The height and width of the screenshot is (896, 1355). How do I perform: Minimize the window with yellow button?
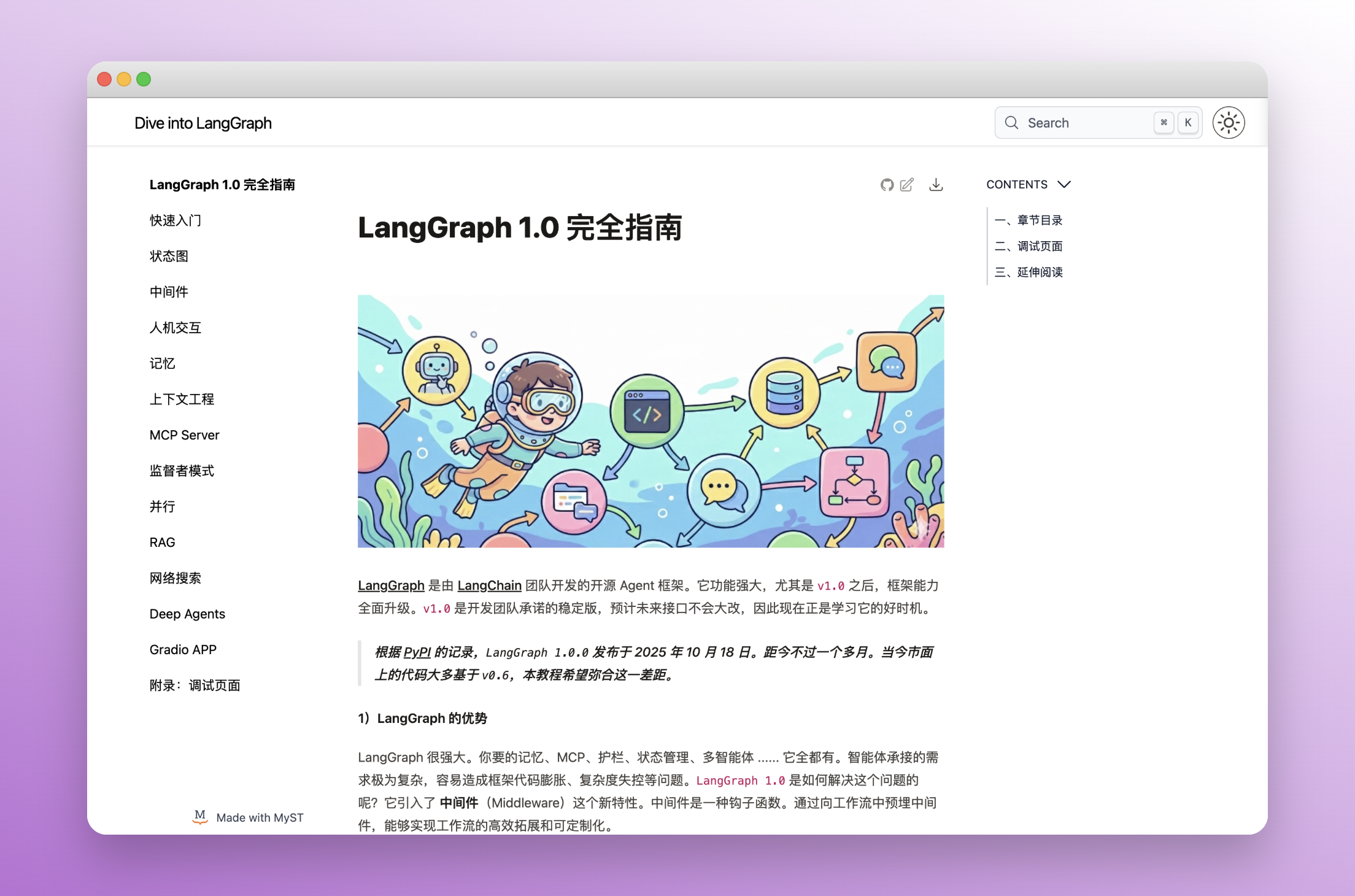pos(124,79)
